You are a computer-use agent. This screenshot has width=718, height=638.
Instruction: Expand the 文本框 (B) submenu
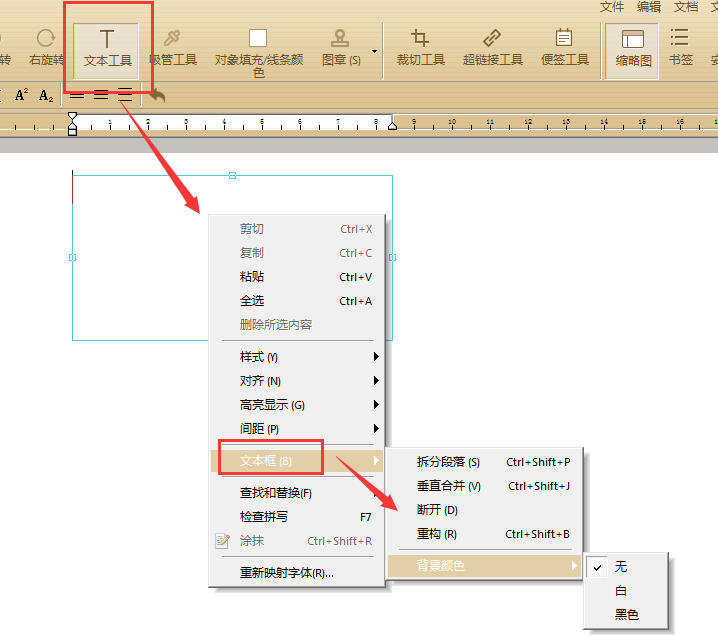[x=297, y=461]
